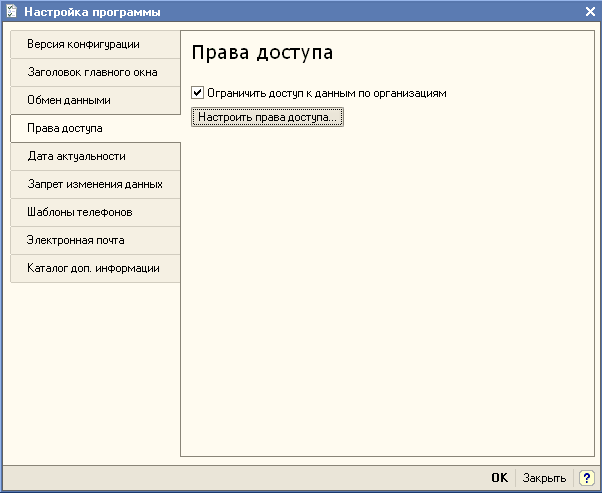Toggle the Ограничить доступ к данным checkbox
602x493 pixels.
click(x=197, y=93)
